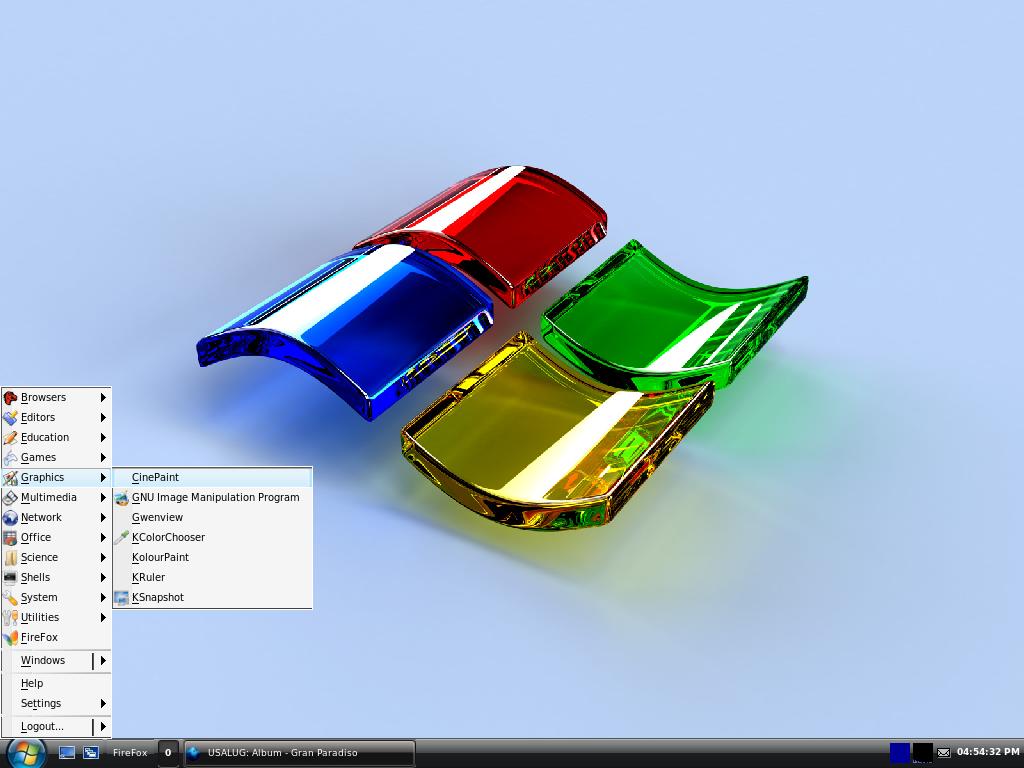Click the Windows-orb start button
Viewport: 1024px width, 768px height.
(25, 753)
